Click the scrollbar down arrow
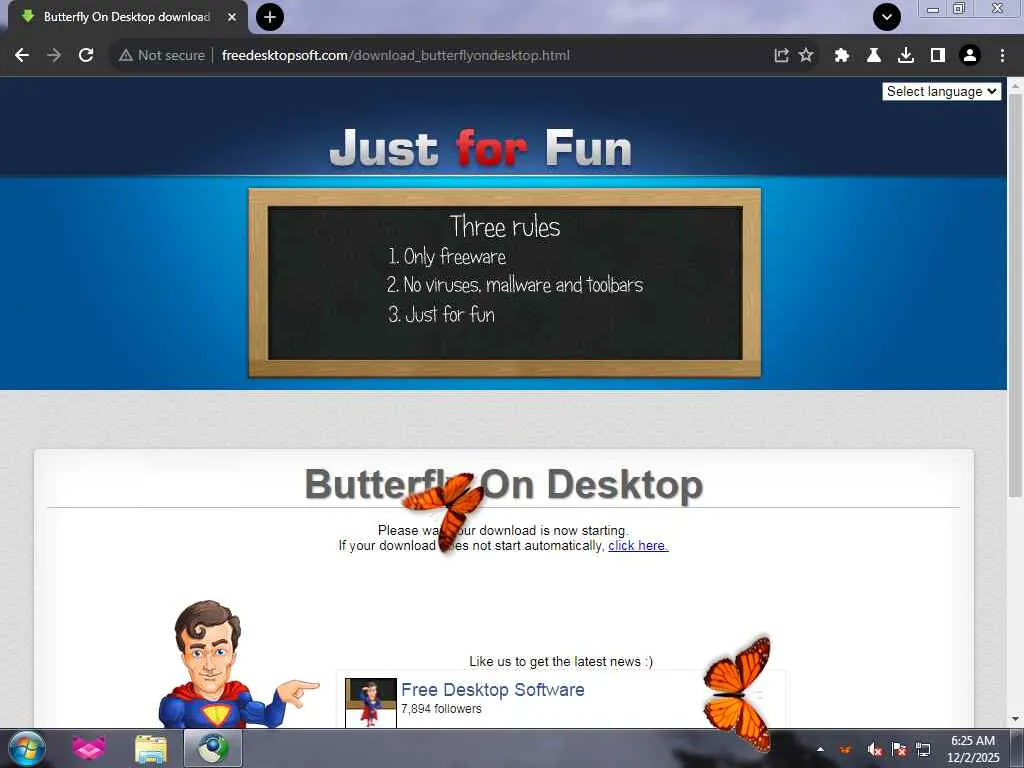The height and width of the screenshot is (768, 1024). [x=1015, y=719]
